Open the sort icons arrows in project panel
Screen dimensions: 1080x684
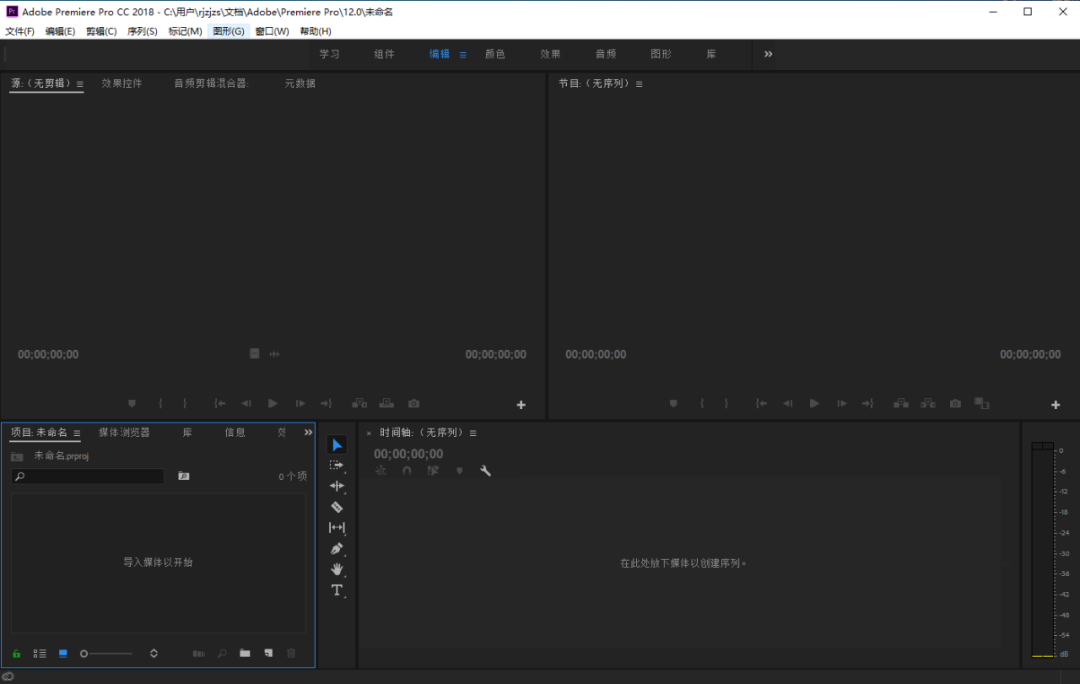(x=154, y=653)
